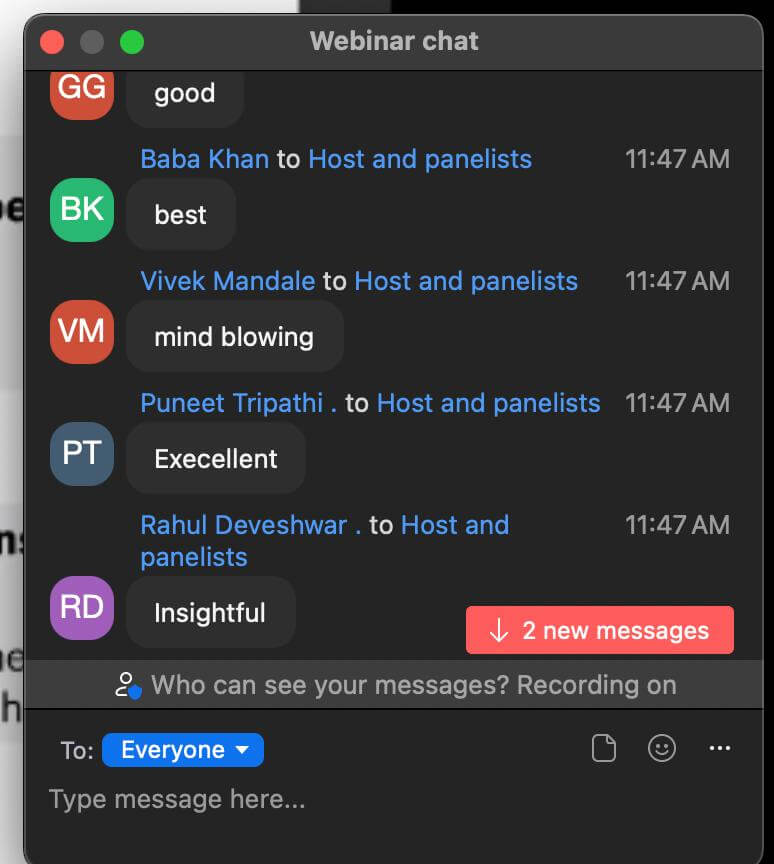The image size is (774, 864).
Task: Click the VM avatar of Vivek Mandale
Action: click(82, 332)
